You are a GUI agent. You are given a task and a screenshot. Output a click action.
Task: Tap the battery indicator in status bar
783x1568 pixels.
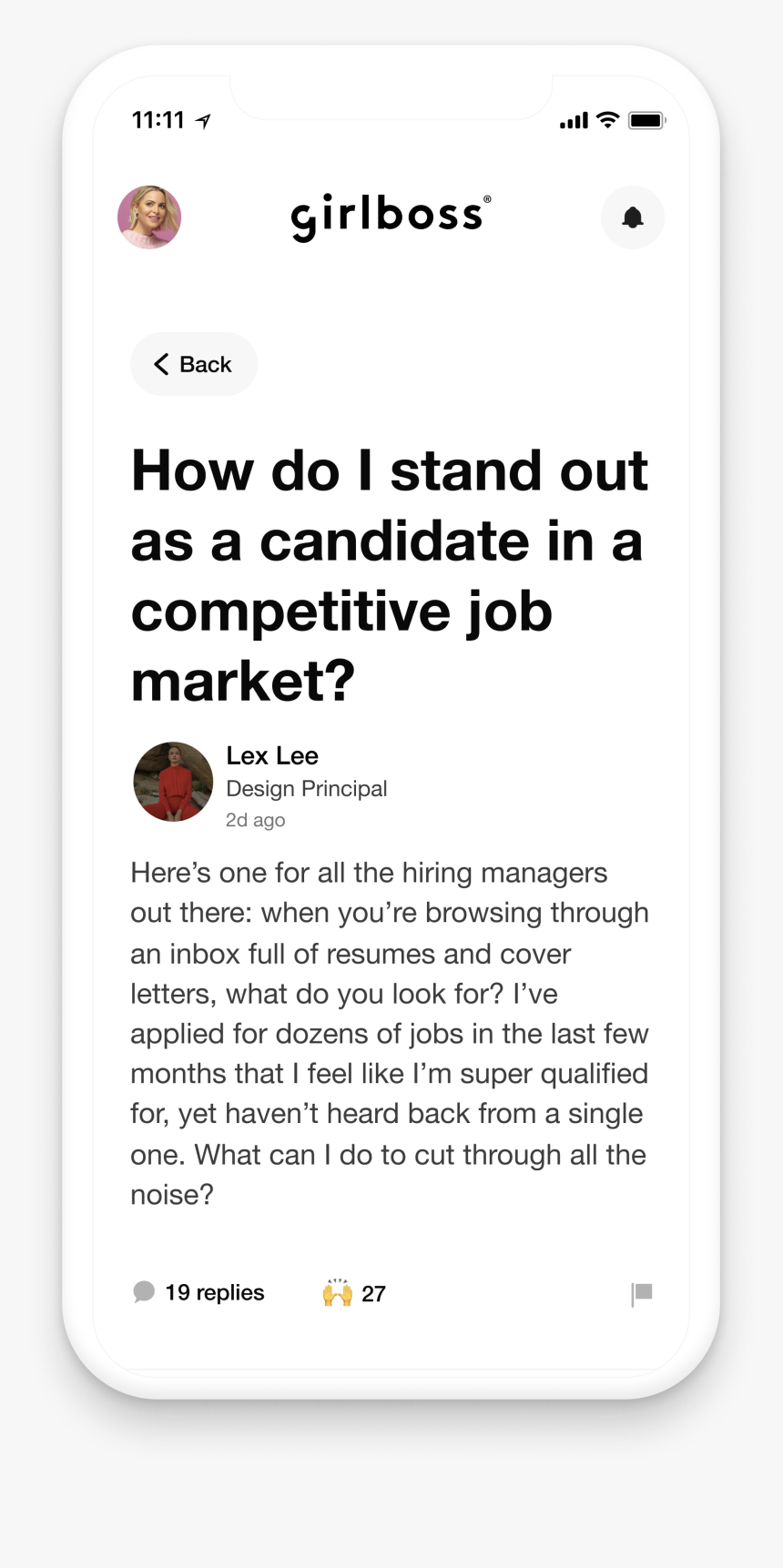point(646,120)
